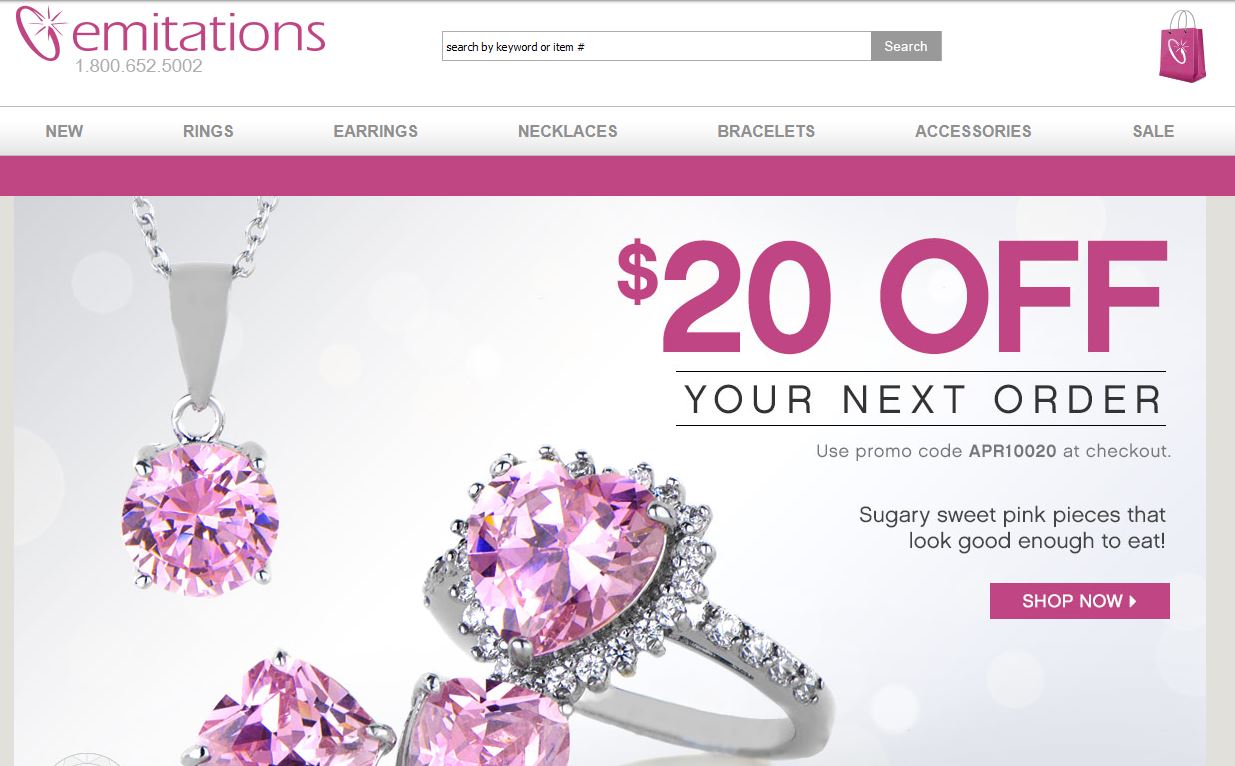Open the pink shopping bag cart icon
This screenshot has width=1235, height=766.
(x=1183, y=46)
